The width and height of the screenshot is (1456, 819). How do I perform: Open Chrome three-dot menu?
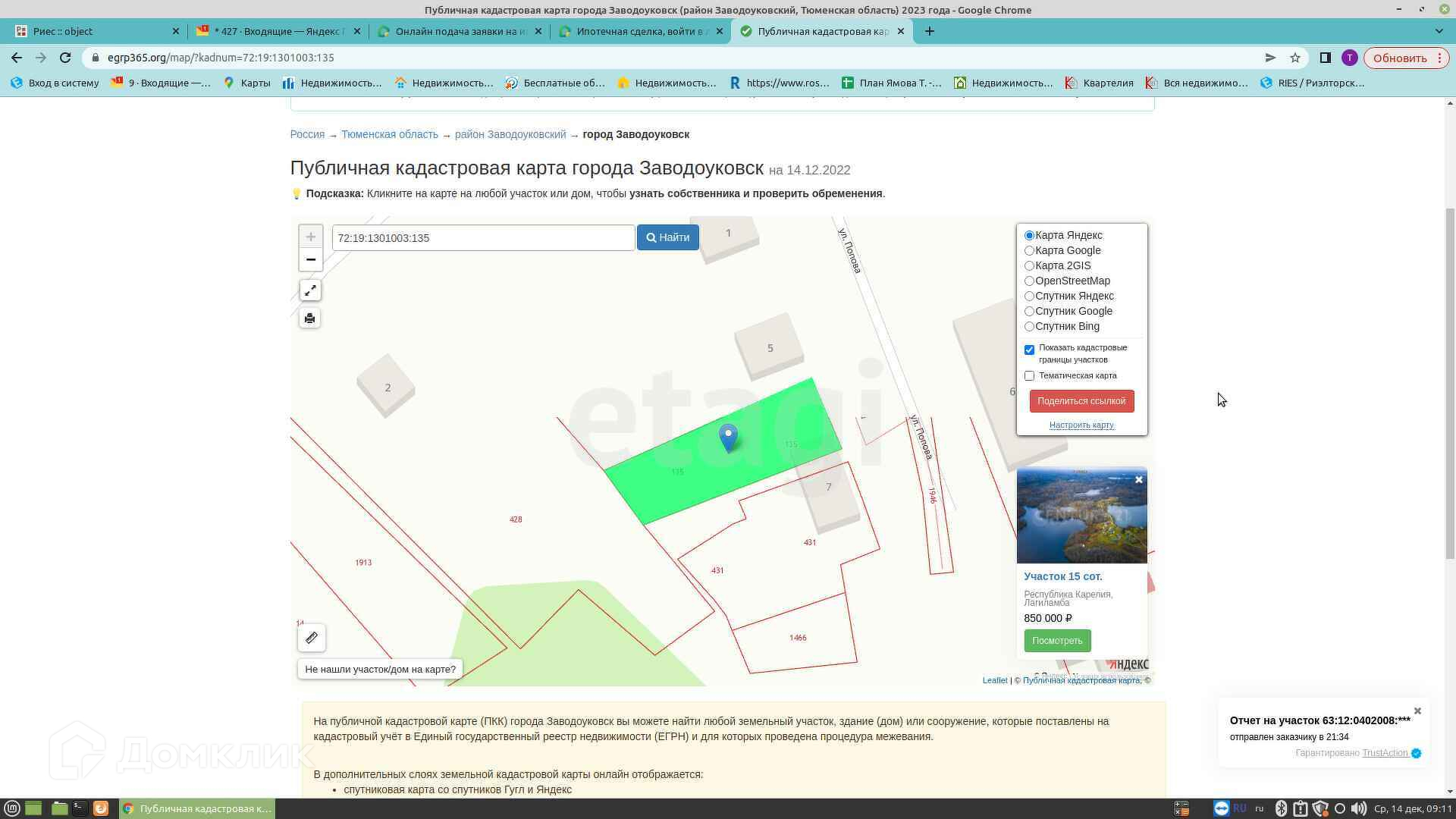[x=1440, y=58]
